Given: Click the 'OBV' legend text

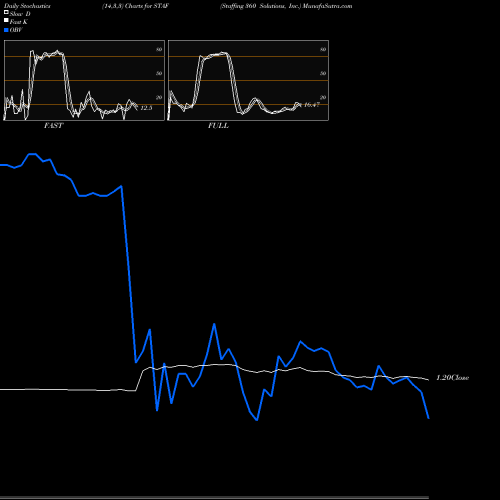Looking at the screenshot, I should point(16,30).
